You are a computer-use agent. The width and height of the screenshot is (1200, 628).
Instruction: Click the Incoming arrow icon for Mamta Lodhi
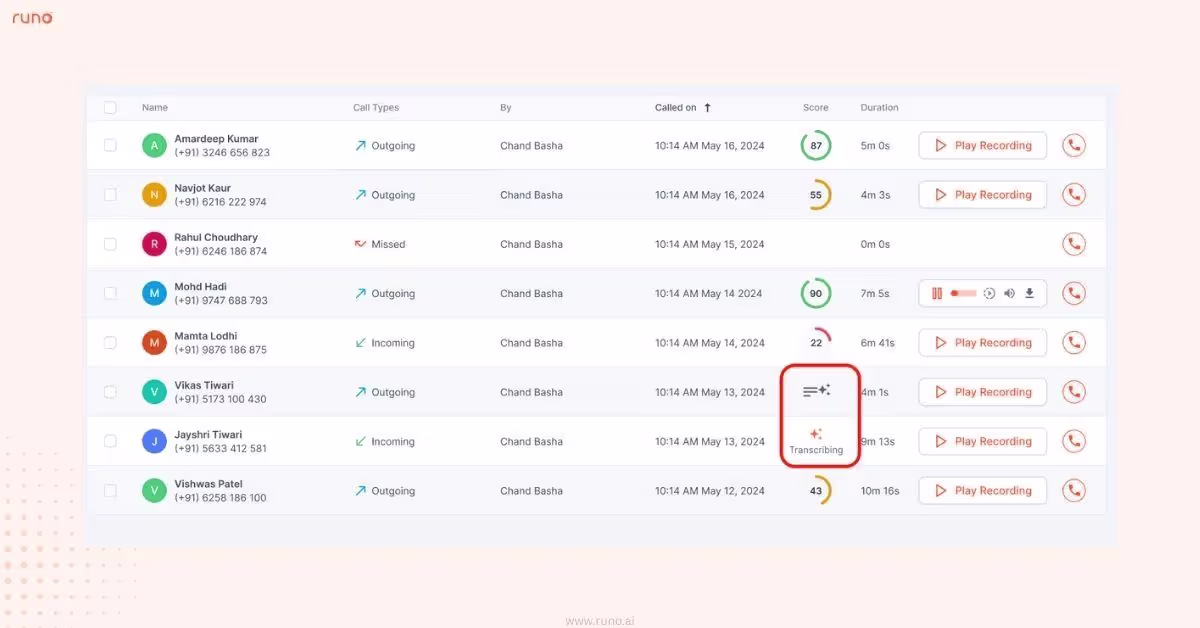pyautogui.click(x=361, y=342)
